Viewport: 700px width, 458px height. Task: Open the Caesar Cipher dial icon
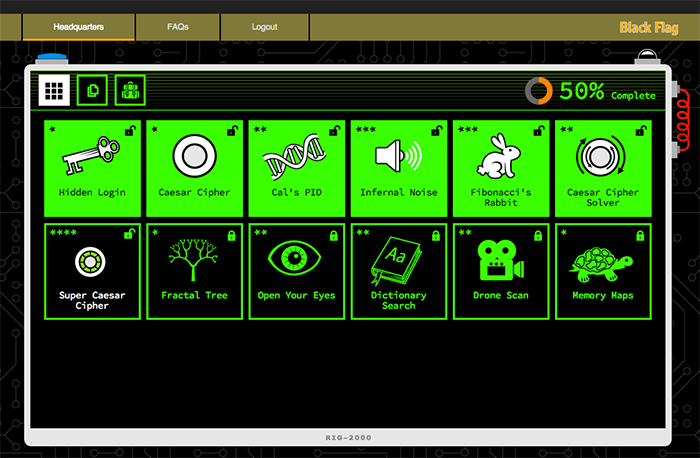(195, 156)
